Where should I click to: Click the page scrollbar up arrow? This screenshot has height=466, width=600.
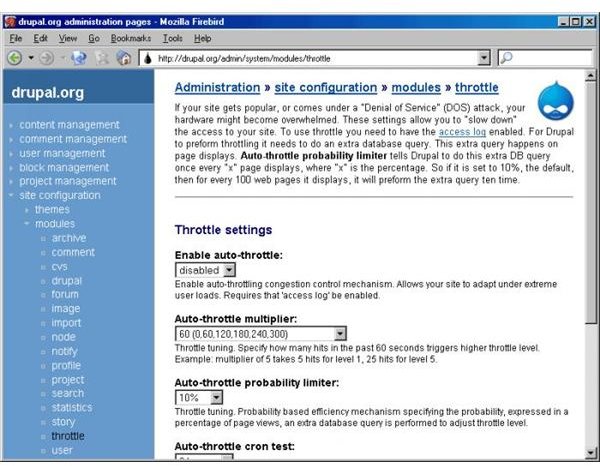(x=590, y=76)
